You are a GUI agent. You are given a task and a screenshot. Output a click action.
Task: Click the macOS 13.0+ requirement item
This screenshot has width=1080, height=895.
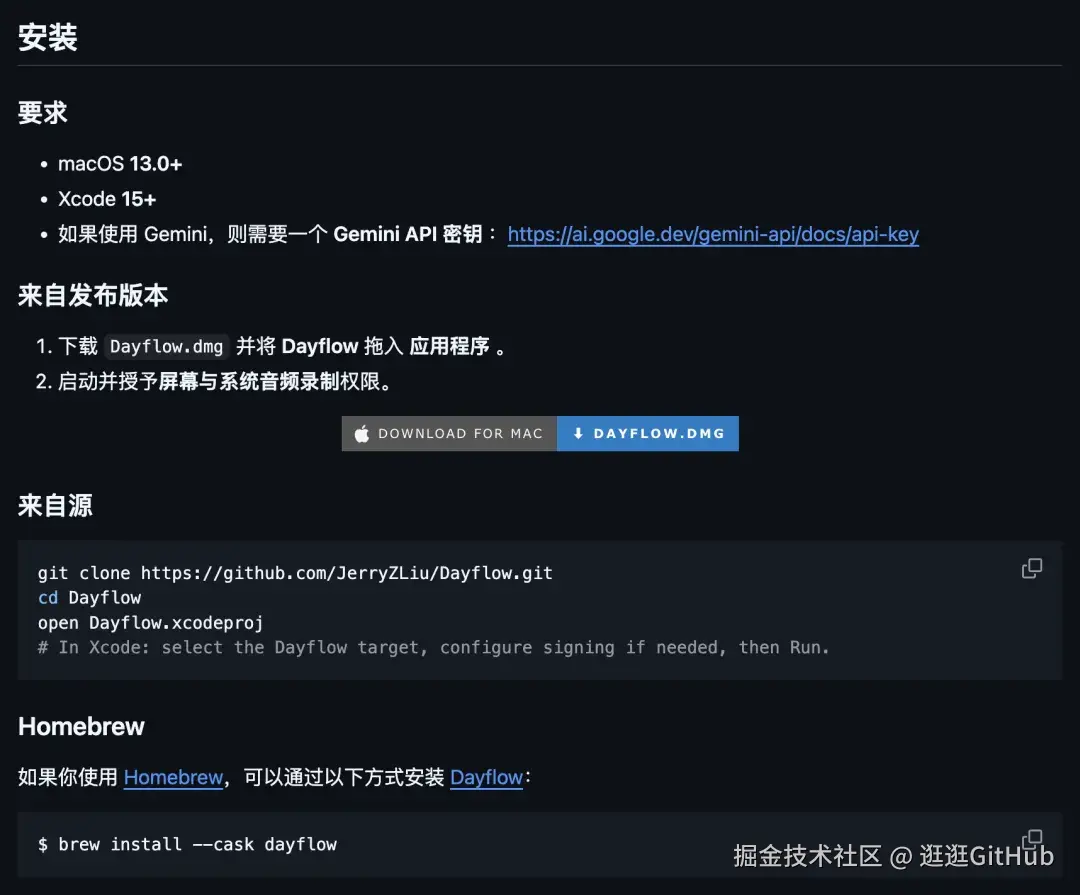119,163
